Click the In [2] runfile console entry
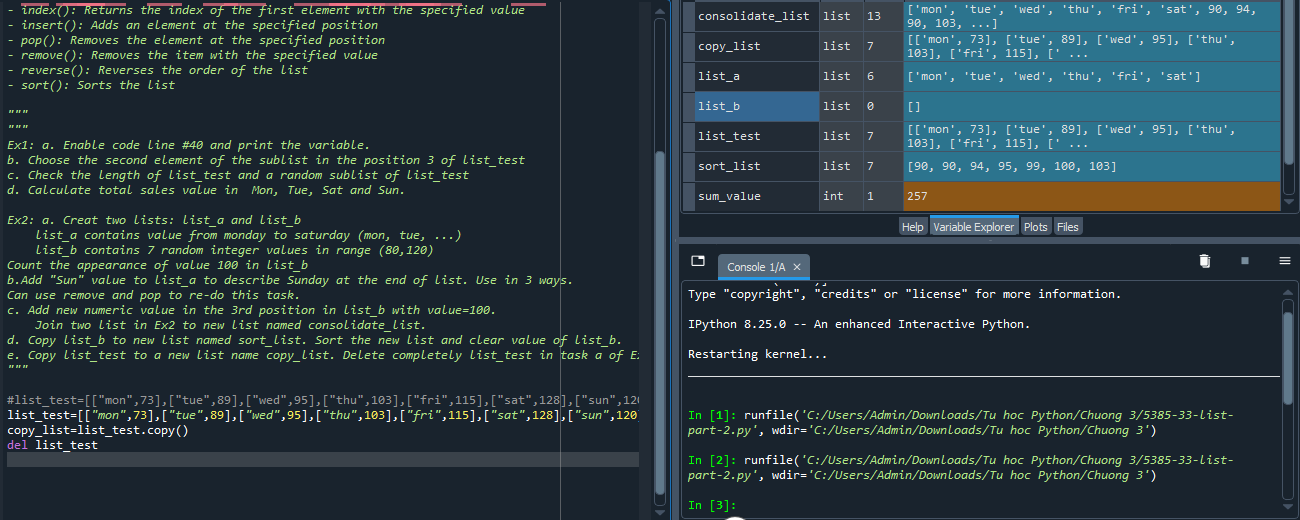This screenshot has width=1300, height=520. coord(961,468)
